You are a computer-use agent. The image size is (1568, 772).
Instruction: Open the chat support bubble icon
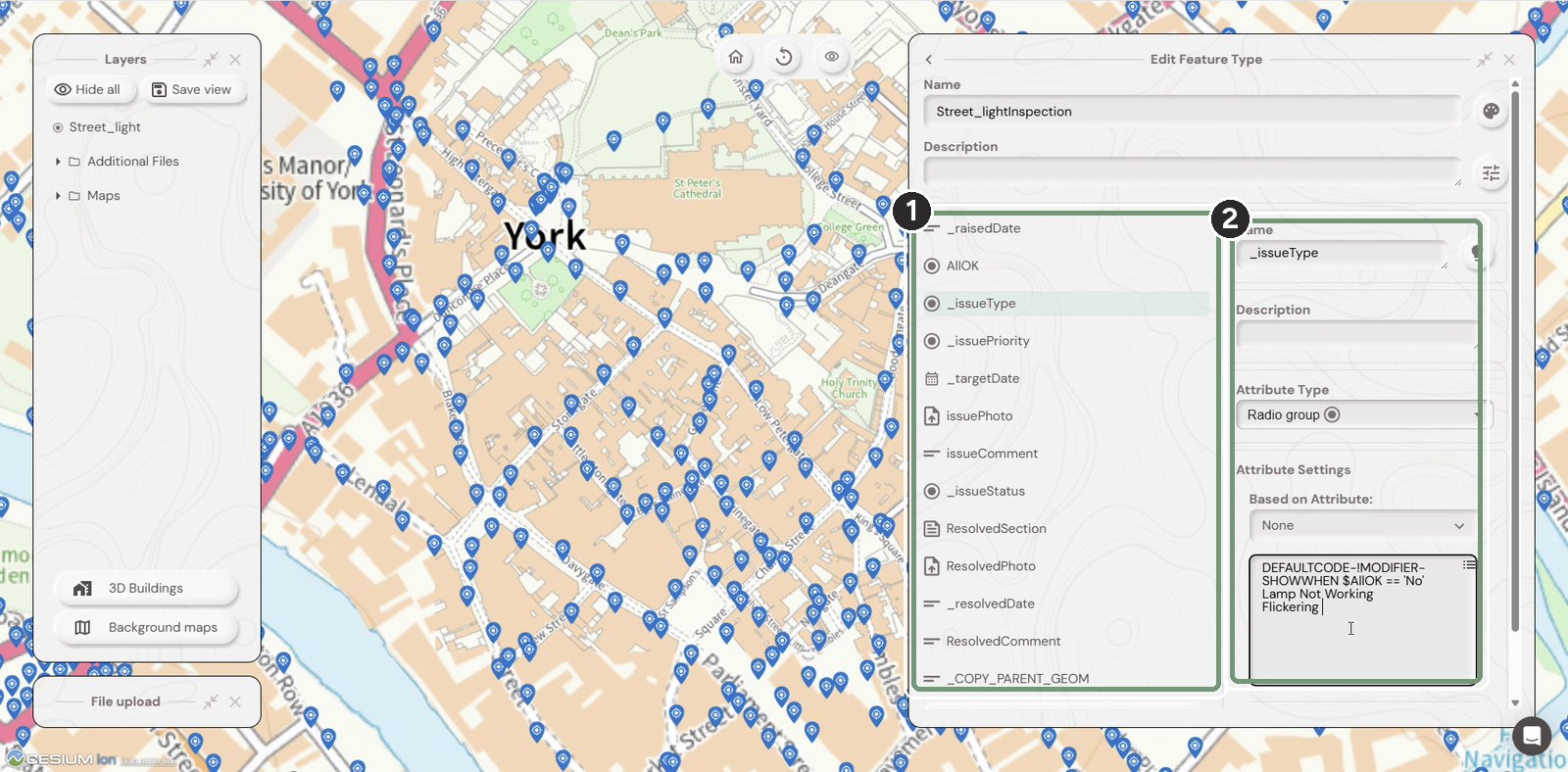tap(1531, 736)
